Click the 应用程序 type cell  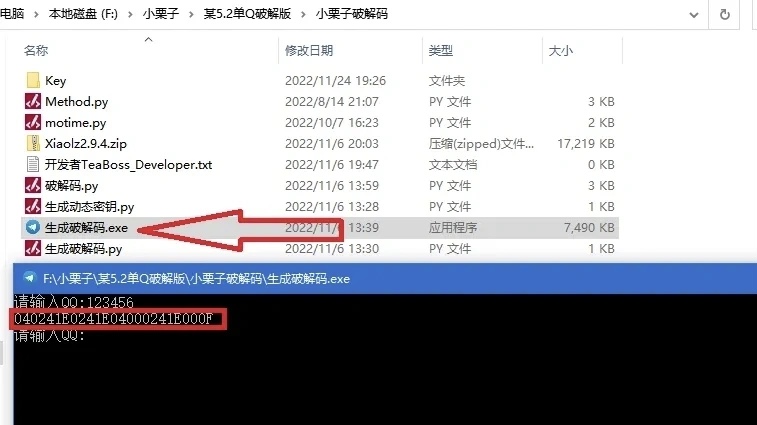pyautogui.click(x=453, y=227)
